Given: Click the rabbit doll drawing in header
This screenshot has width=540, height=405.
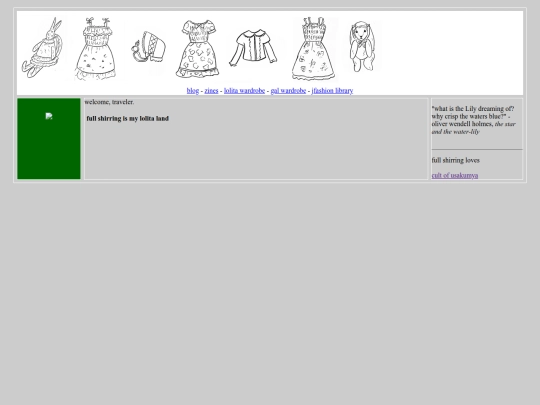Looking at the screenshot, I should pos(42,47).
